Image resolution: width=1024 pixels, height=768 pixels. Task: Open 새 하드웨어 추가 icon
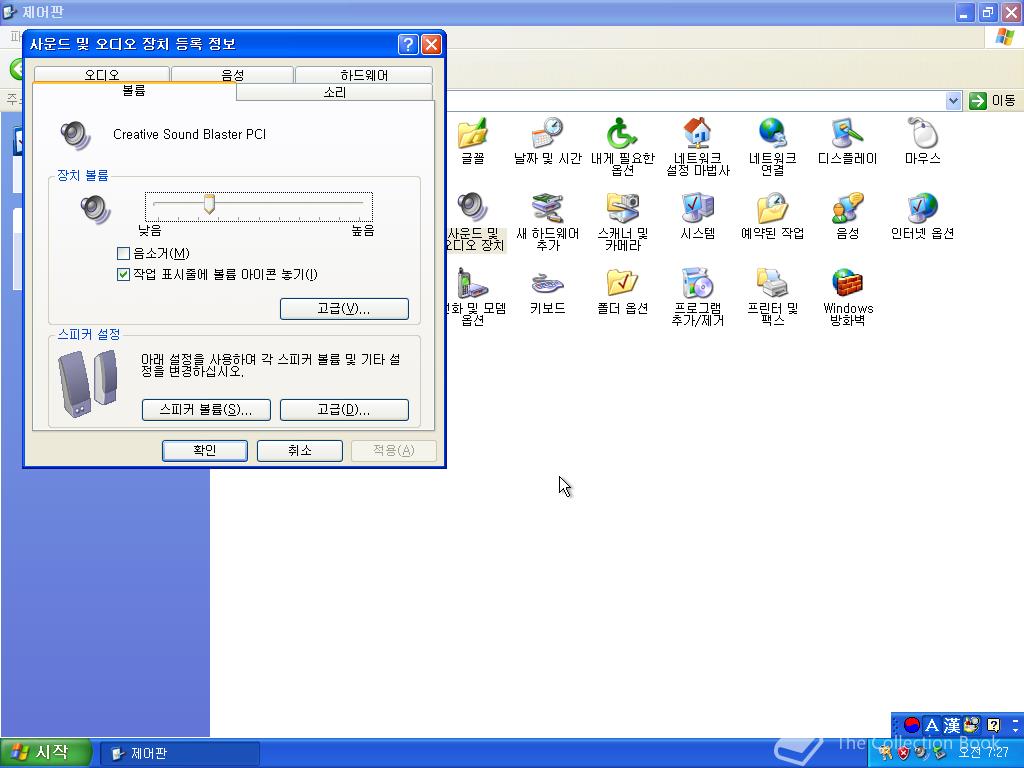[x=547, y=222]
